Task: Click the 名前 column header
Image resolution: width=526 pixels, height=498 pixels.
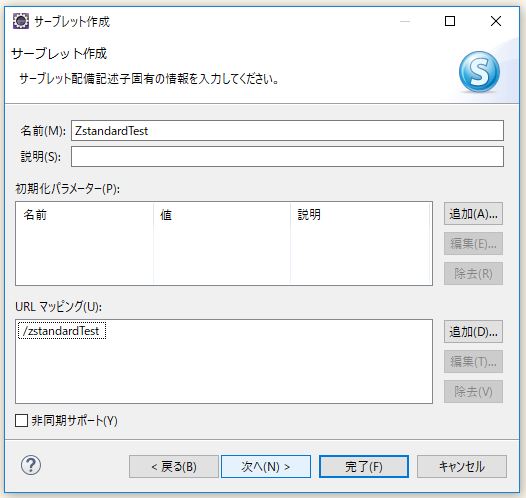Action: click(85, 215)
